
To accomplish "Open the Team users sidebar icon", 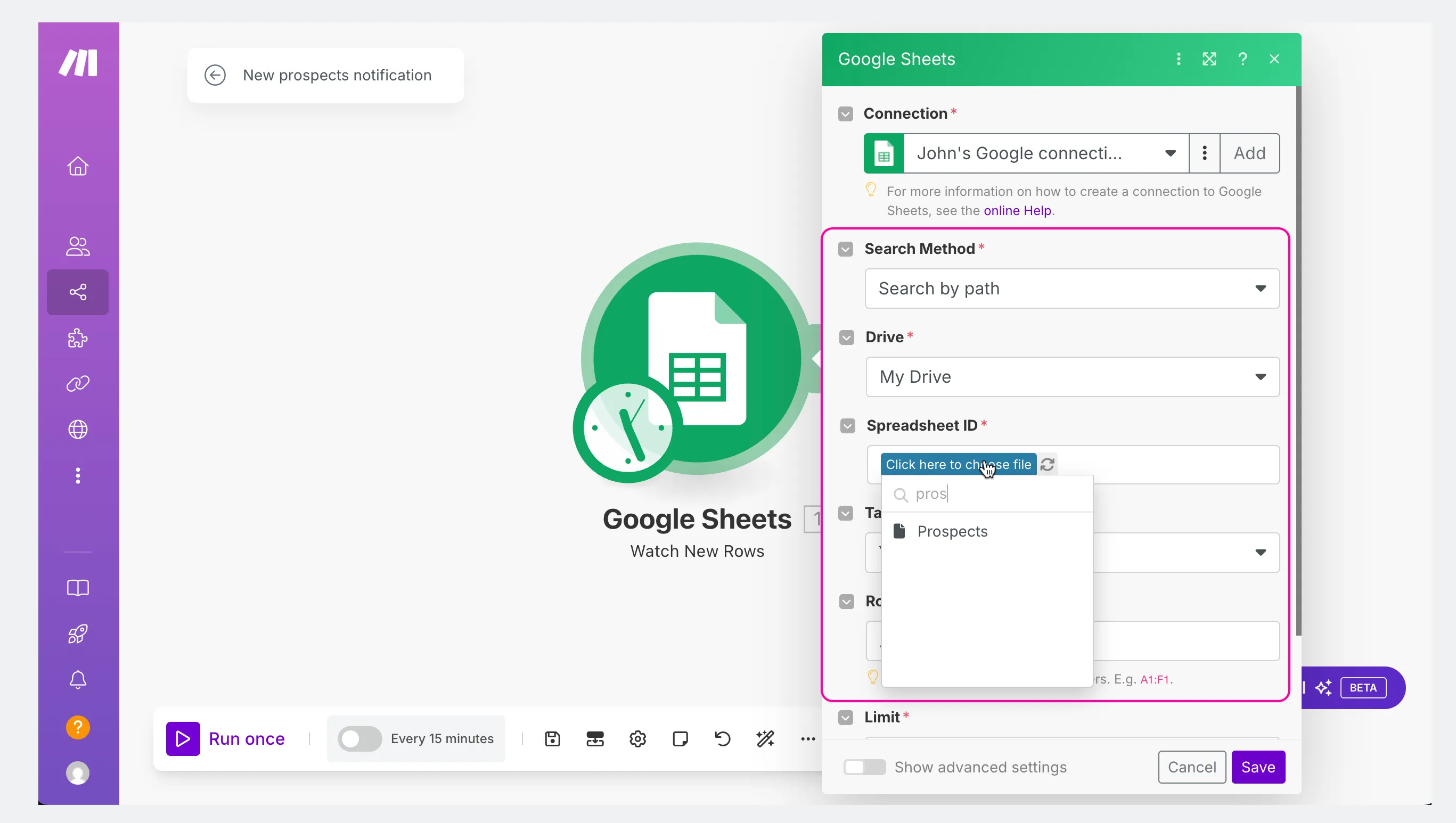I will pyautogui.click(x=78, y=246).
